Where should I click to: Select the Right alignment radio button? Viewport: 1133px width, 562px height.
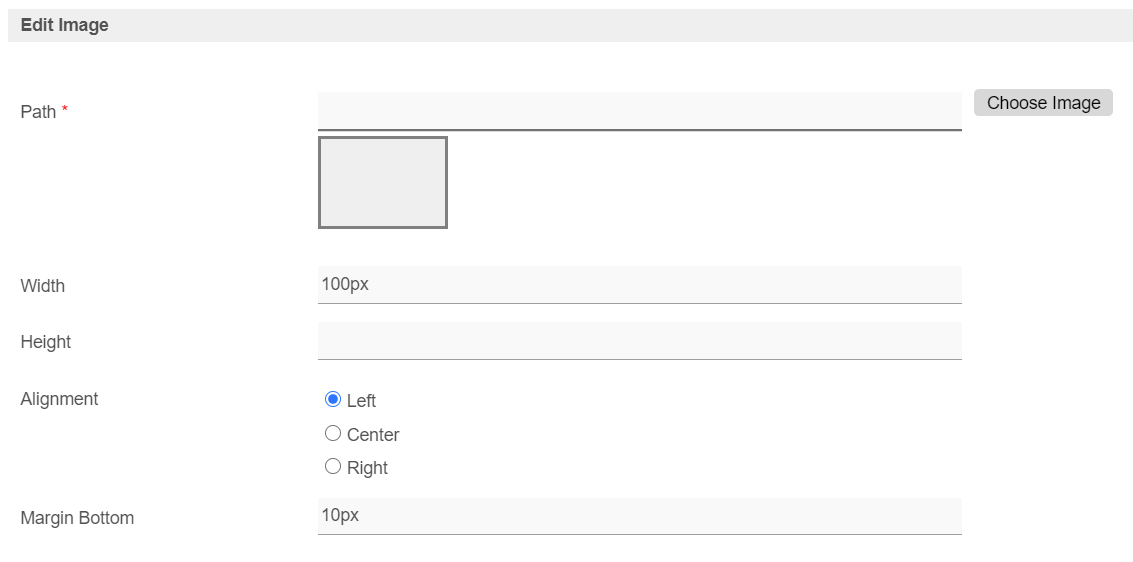[x=333, y=467]
